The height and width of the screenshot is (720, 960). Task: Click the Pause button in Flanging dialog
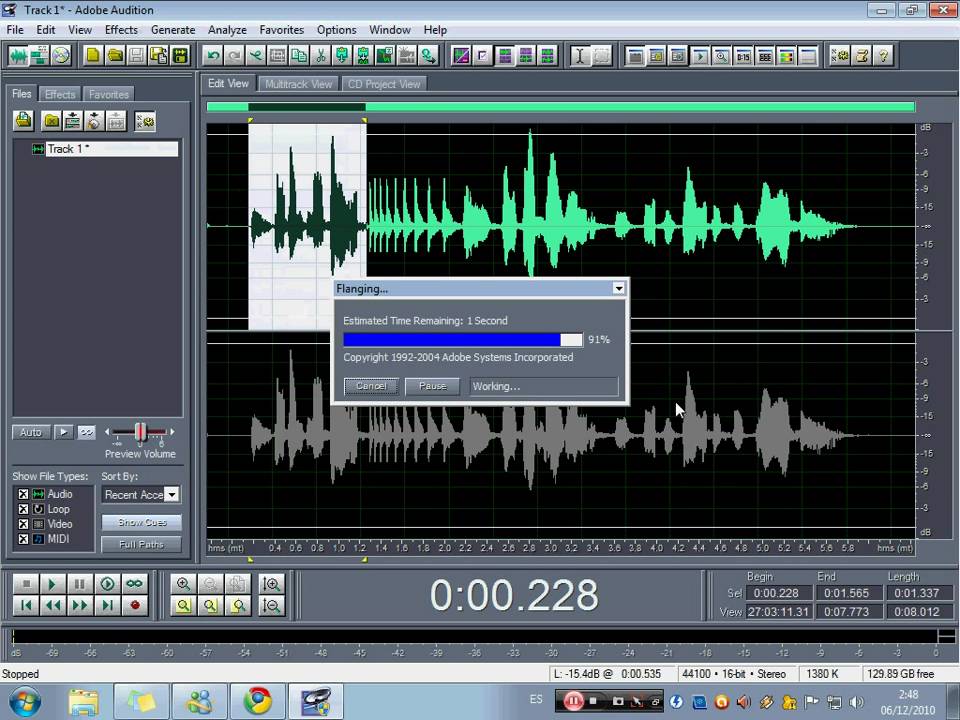tap(432, 386)
